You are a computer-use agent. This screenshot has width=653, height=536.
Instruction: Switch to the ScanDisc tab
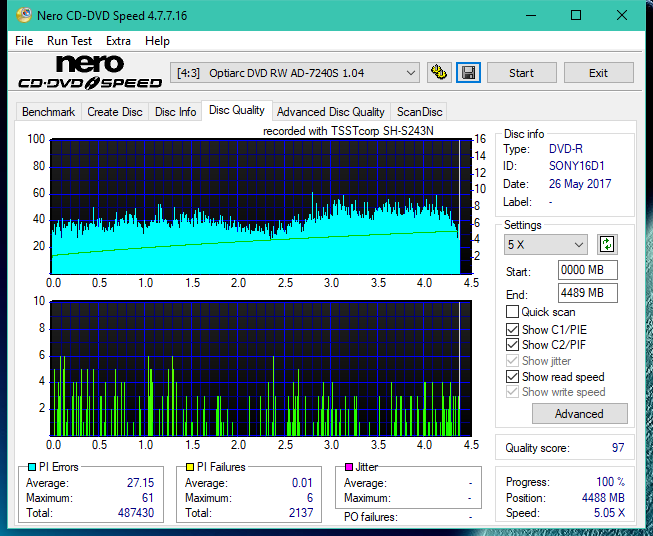pyautogui.click(x=419, y=112)
